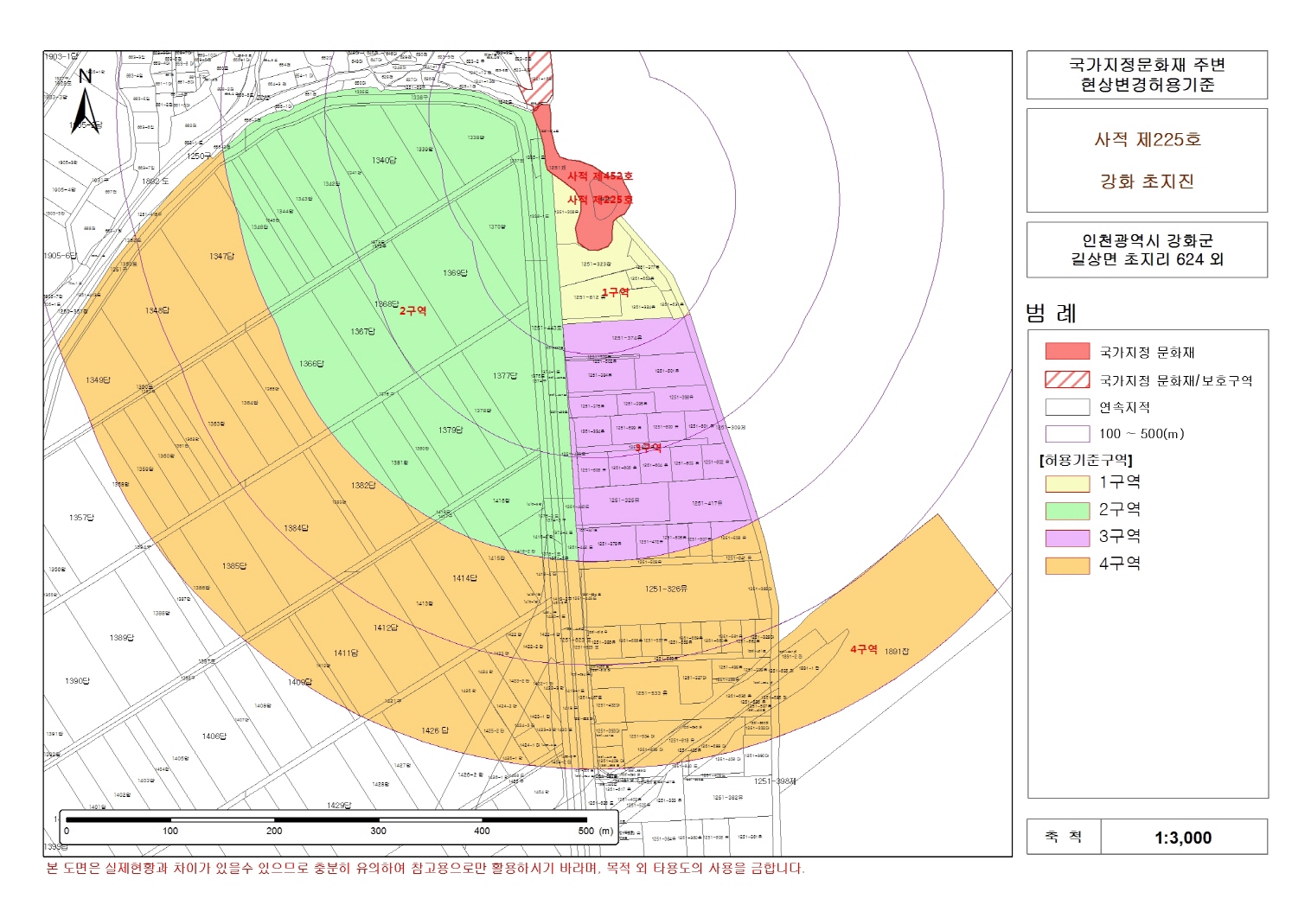Select the purple 3구역 legend swatch
This screenshot has width=1311, height=924.
pos(1067,537)
